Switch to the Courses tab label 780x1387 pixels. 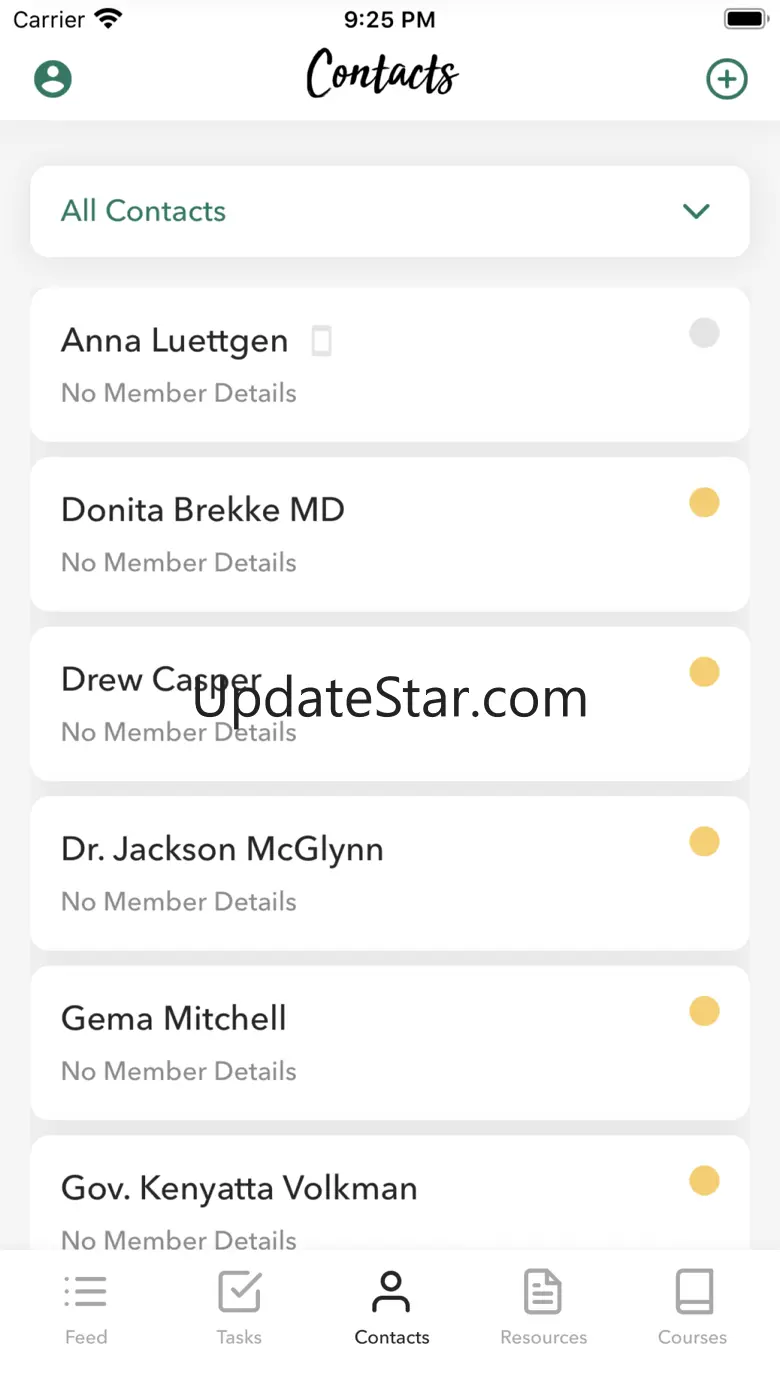pos(692,1337)
